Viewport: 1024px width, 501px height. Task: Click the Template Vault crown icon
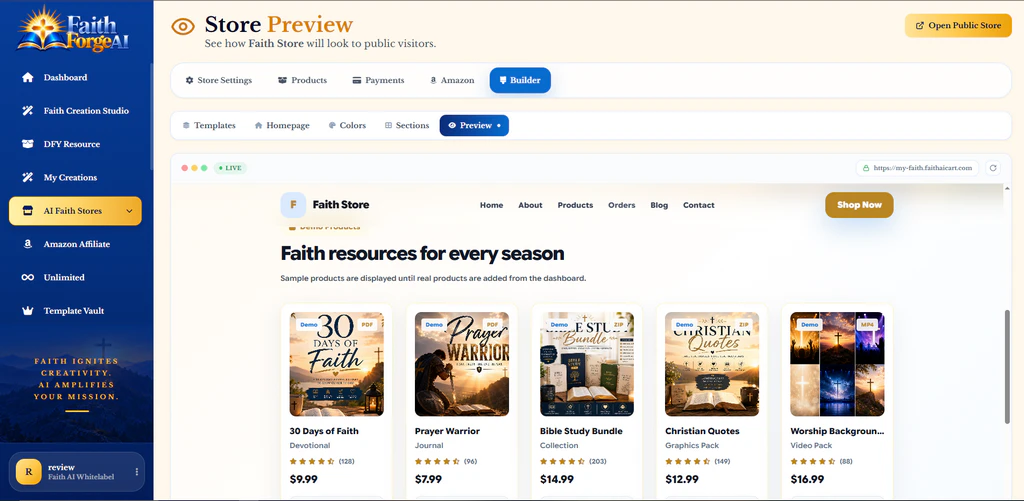click(x=27, y=311)
